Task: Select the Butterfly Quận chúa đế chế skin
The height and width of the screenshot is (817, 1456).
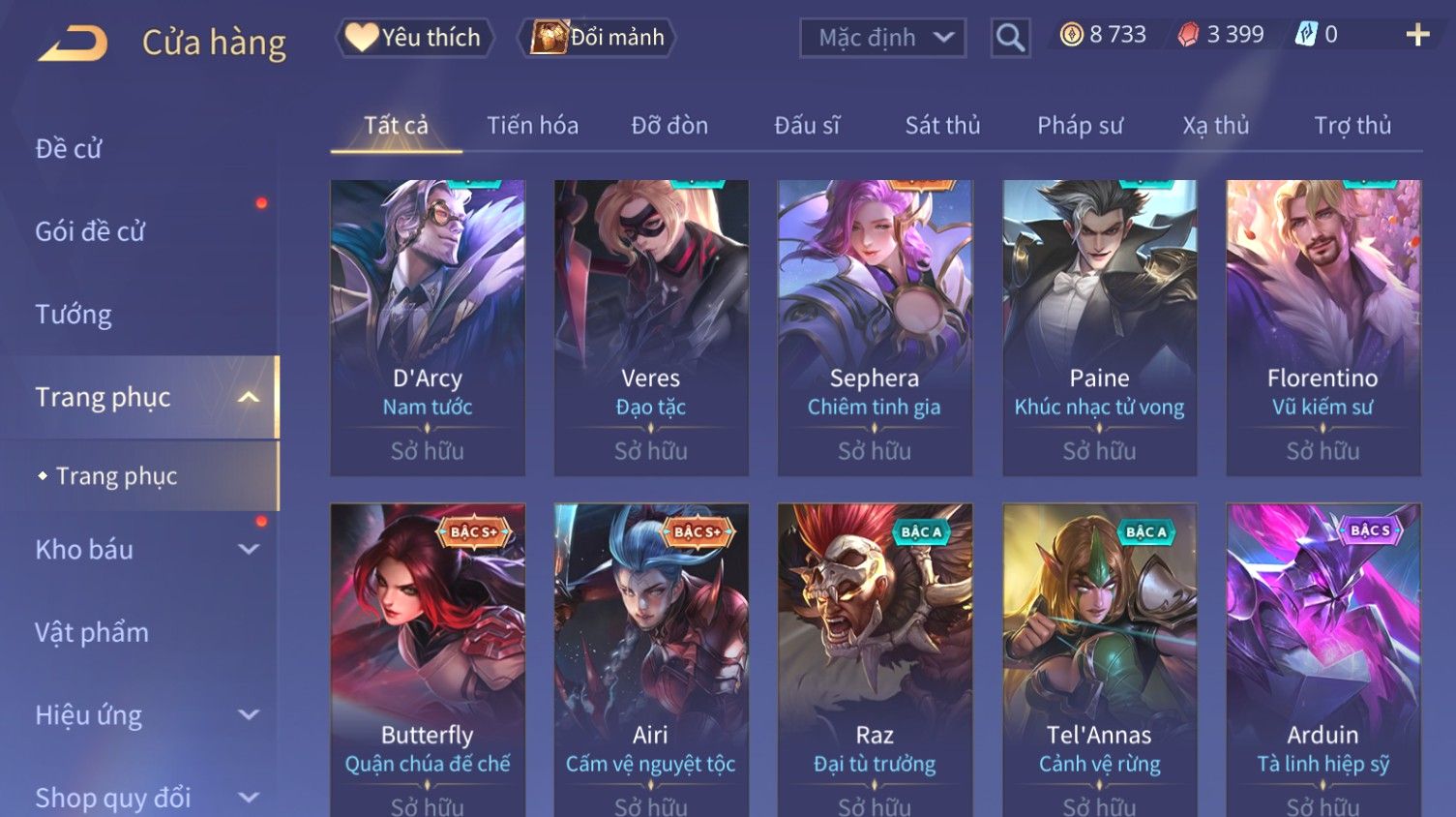Action: pyautogui.click(x=428, y=660)
